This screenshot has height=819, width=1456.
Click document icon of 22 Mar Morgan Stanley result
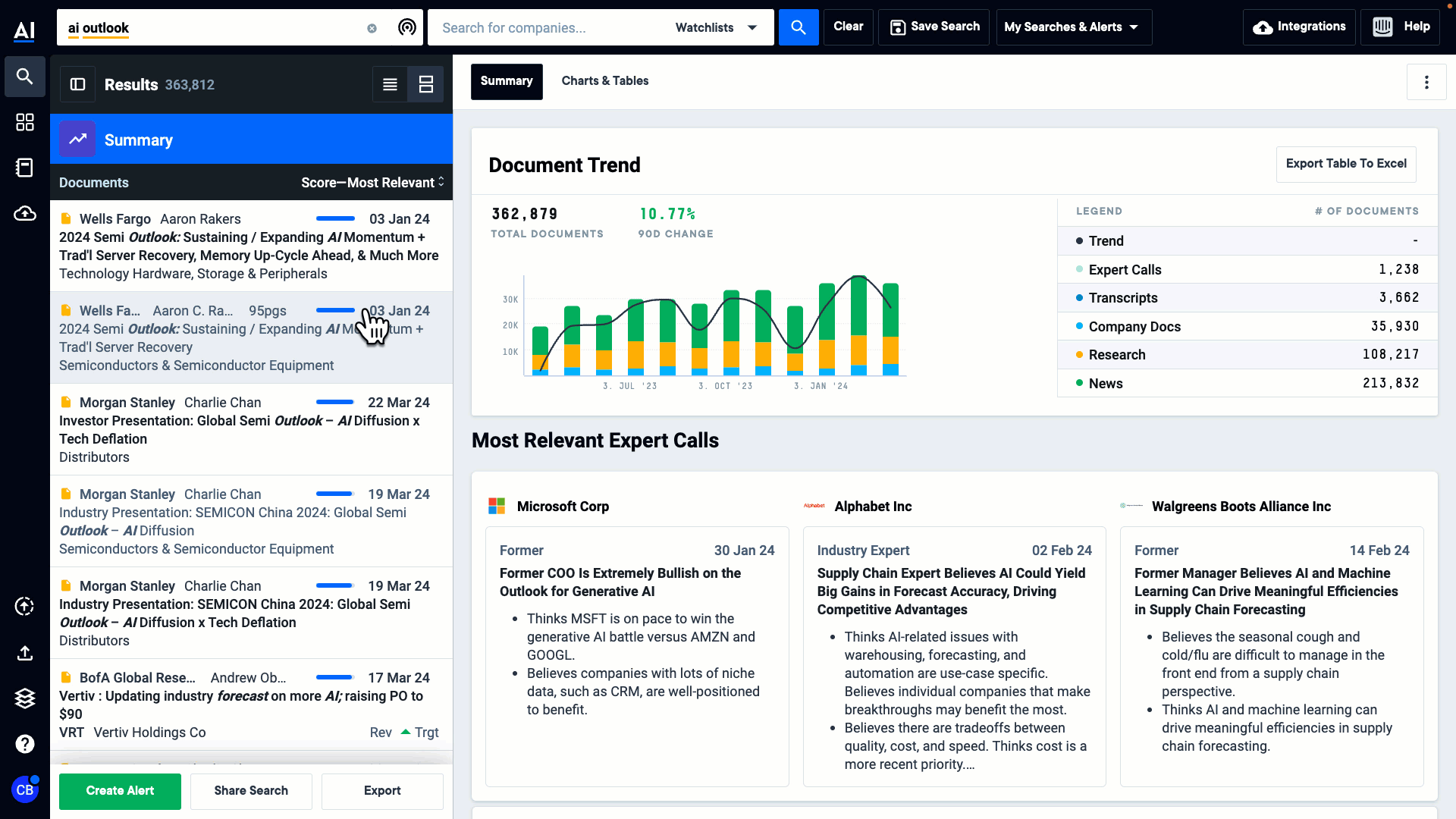click(x=66, y=402)
